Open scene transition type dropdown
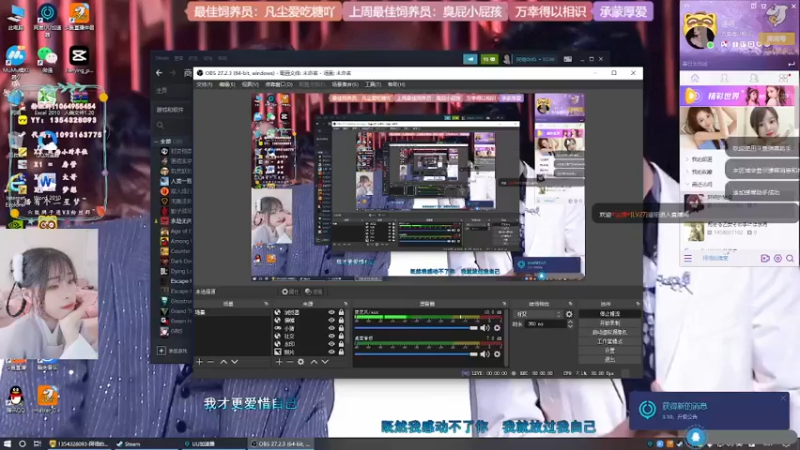 538,314
